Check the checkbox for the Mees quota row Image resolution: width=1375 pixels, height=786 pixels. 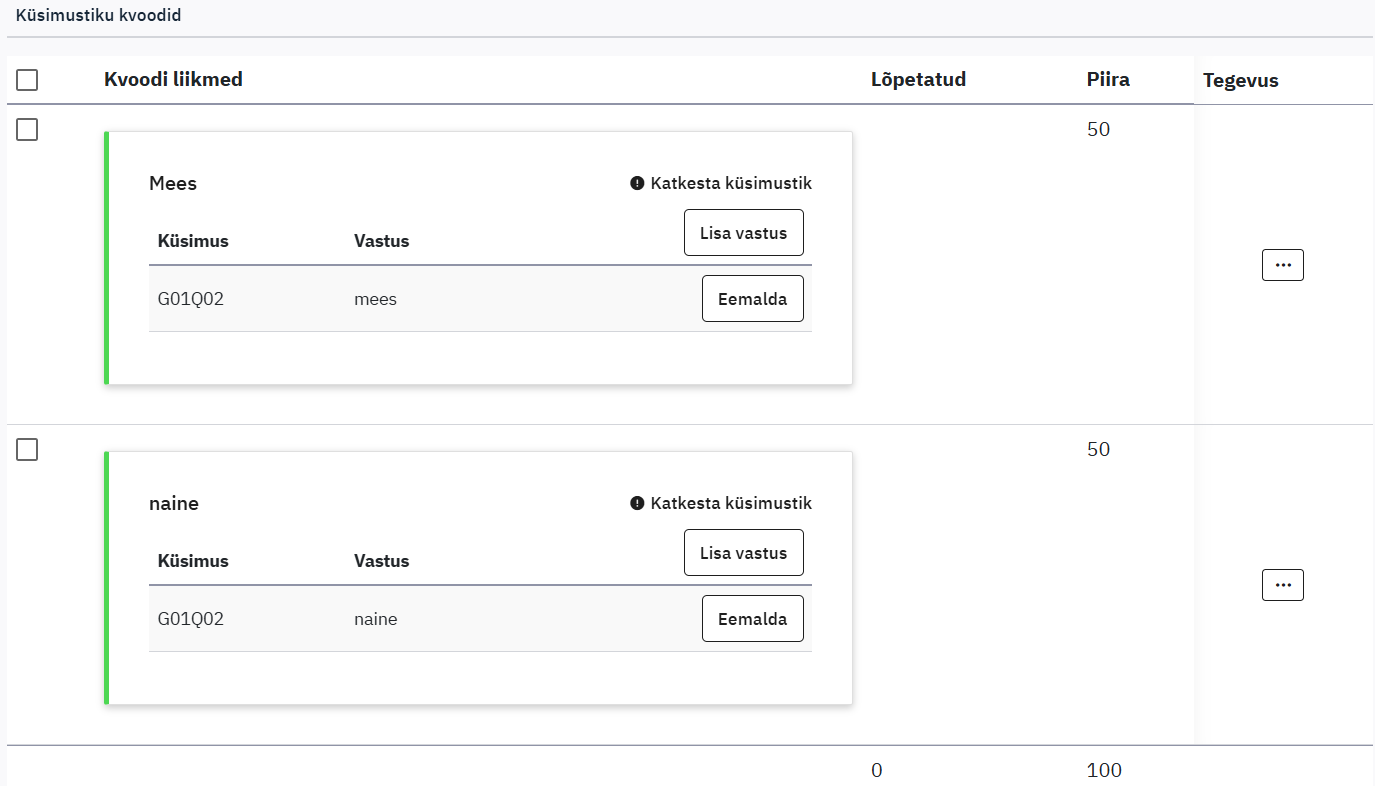(27, 130)
